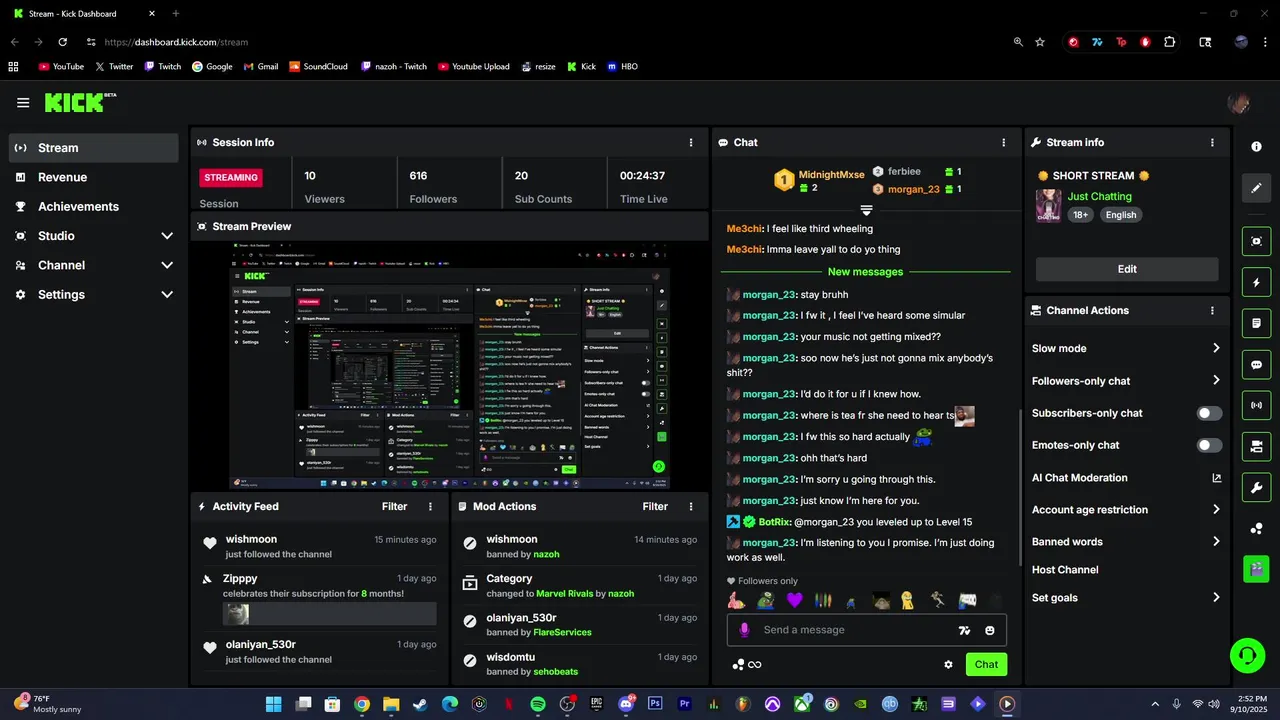Open the emoji picker in chat input
This screenshot has height=720, width=1280.
tap(990, 630)
